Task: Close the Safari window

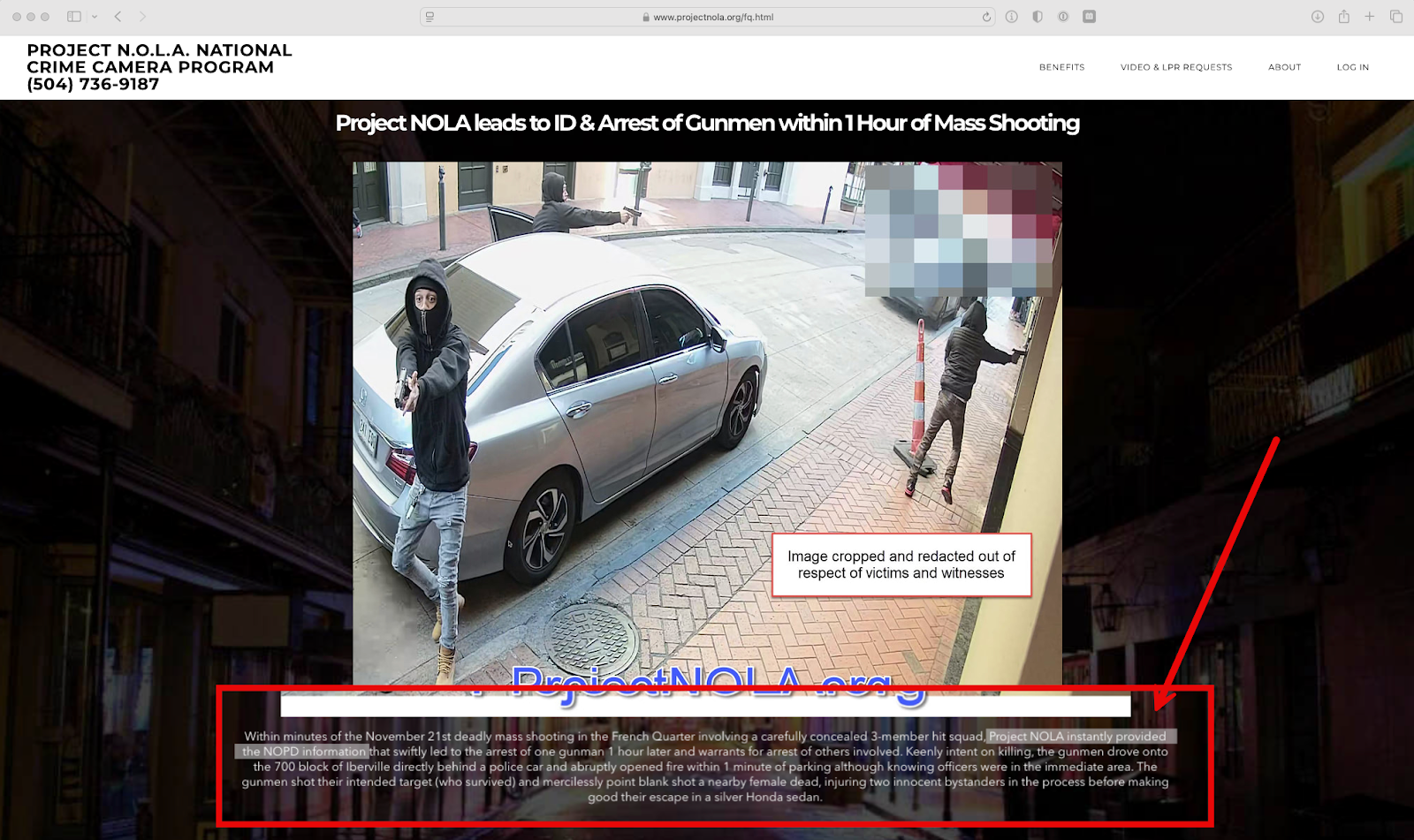Action: point(17,17)
